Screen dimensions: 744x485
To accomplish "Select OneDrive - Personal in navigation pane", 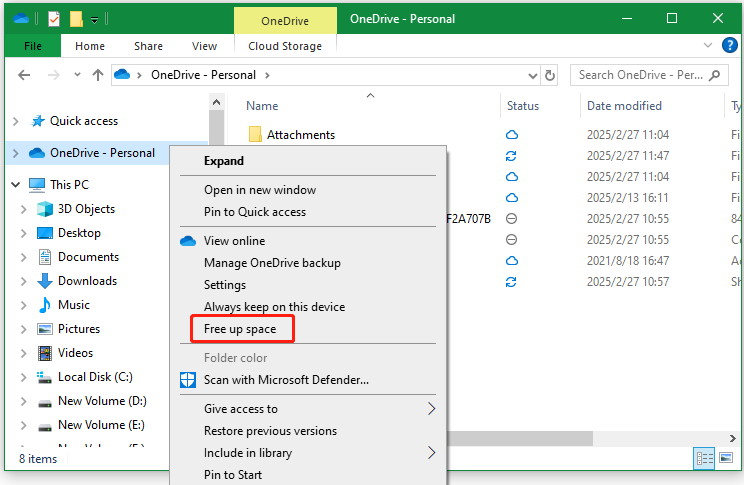I will pyautogui.click(x=102, y=153).
